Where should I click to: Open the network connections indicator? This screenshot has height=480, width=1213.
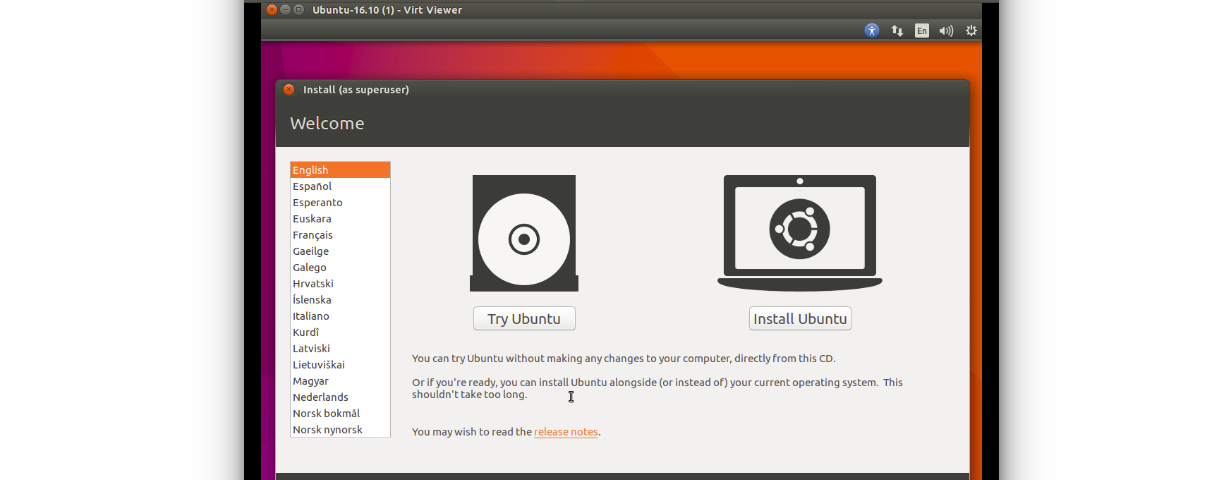(897, 31)
